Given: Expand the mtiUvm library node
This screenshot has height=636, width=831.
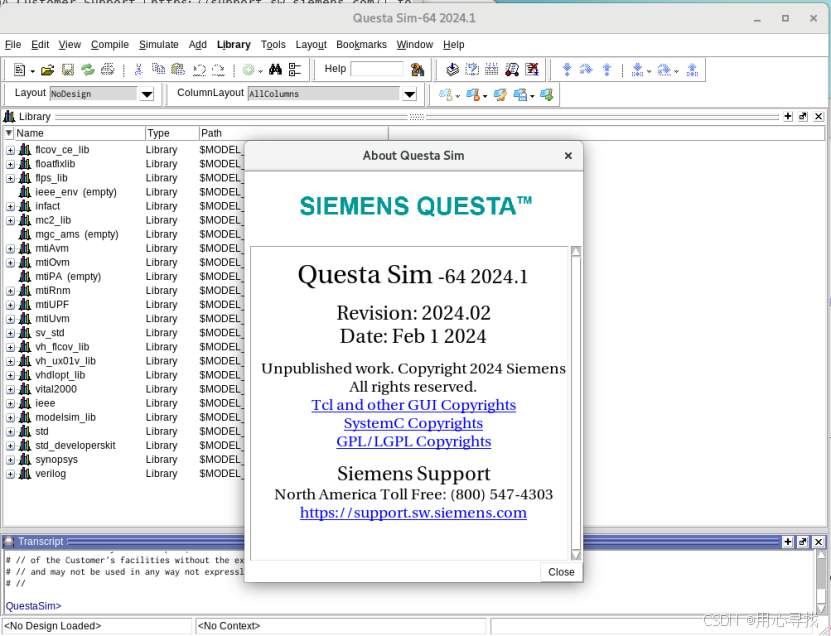Looking at the screenshot, I should (x=10, y=319).
